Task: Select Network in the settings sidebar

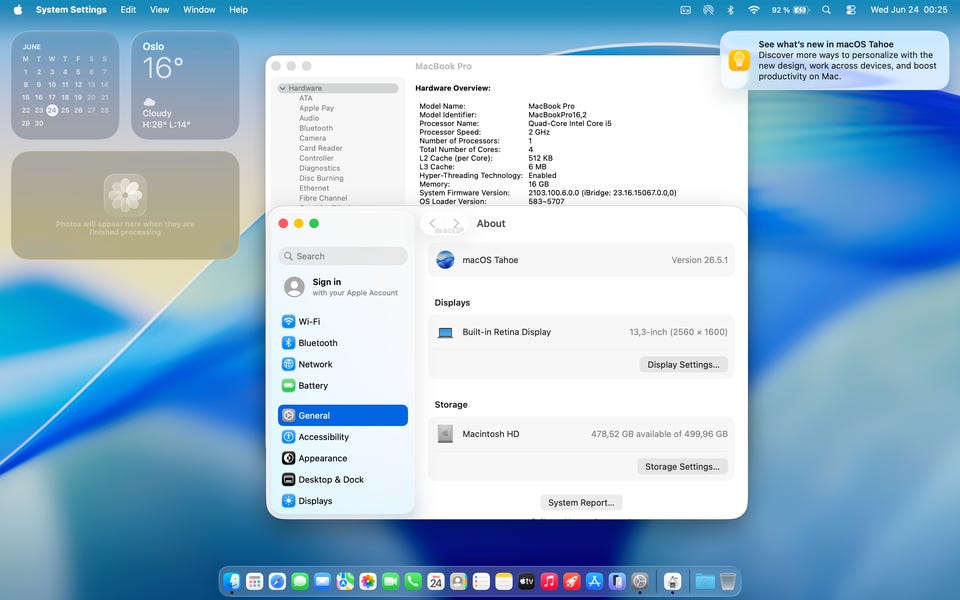Action: point(343,364)
